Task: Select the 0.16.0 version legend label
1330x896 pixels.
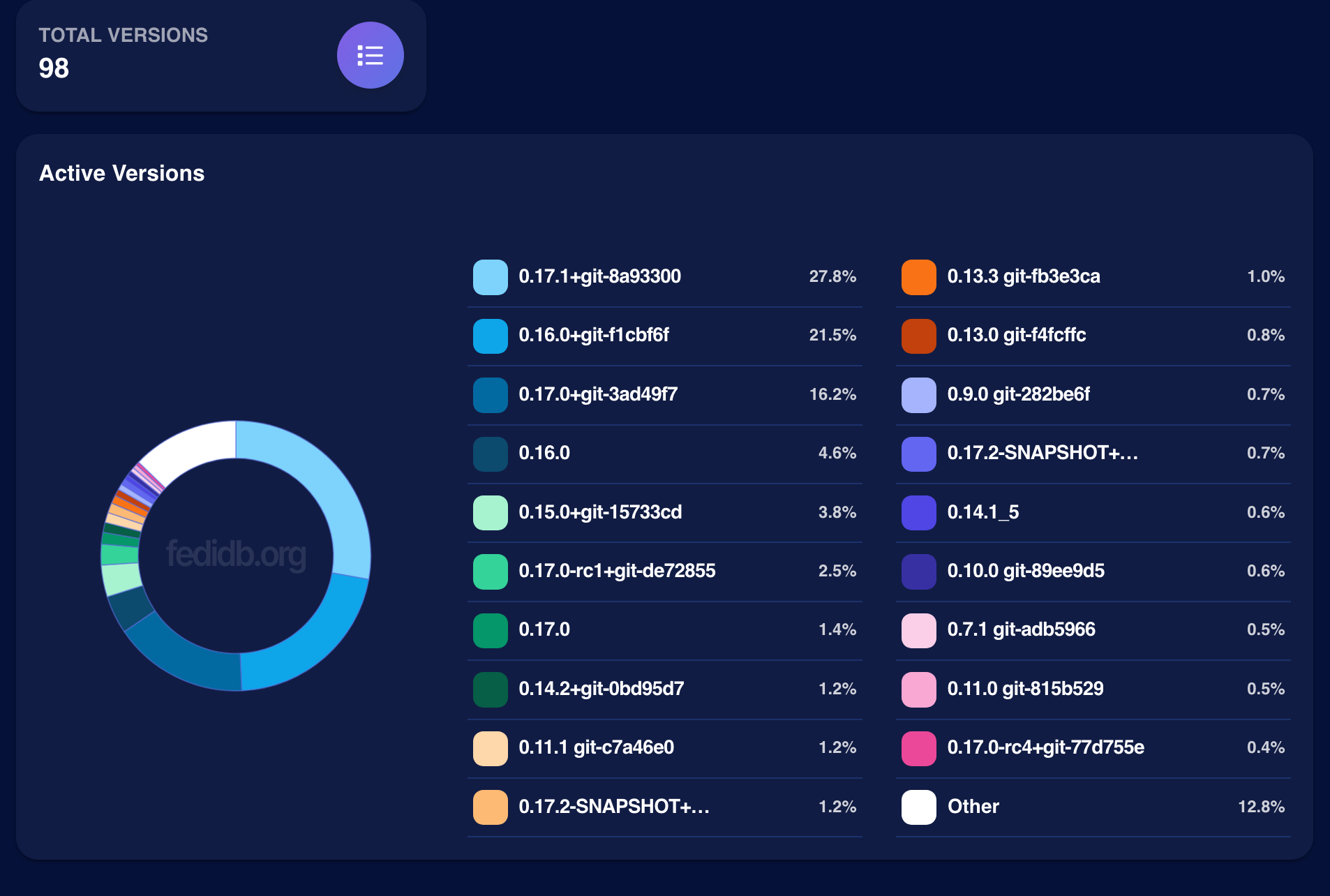Action: [x=544, y=453]
